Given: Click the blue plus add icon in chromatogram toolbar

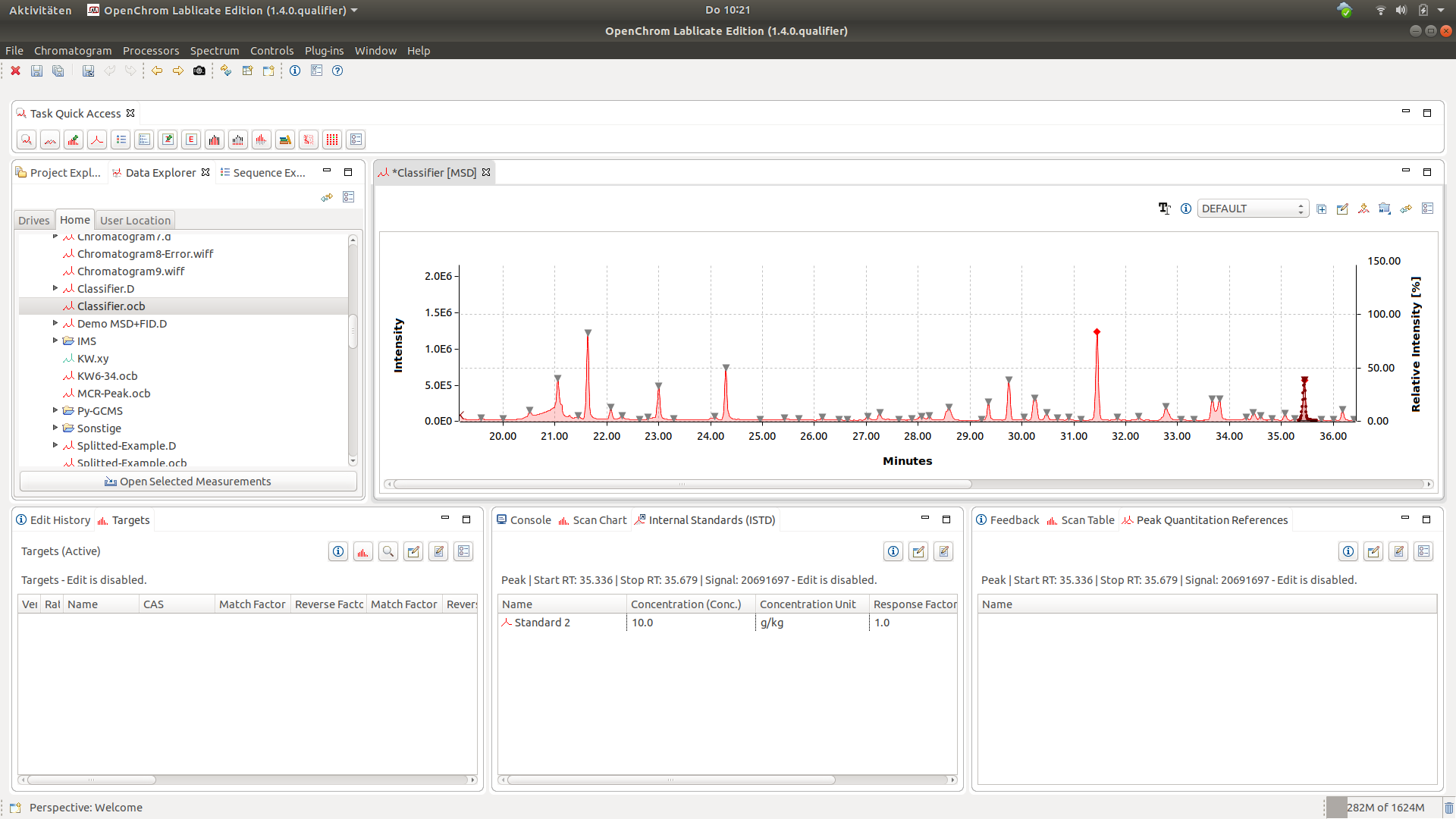Looking at the screenshot, I should pos(1322,209).
